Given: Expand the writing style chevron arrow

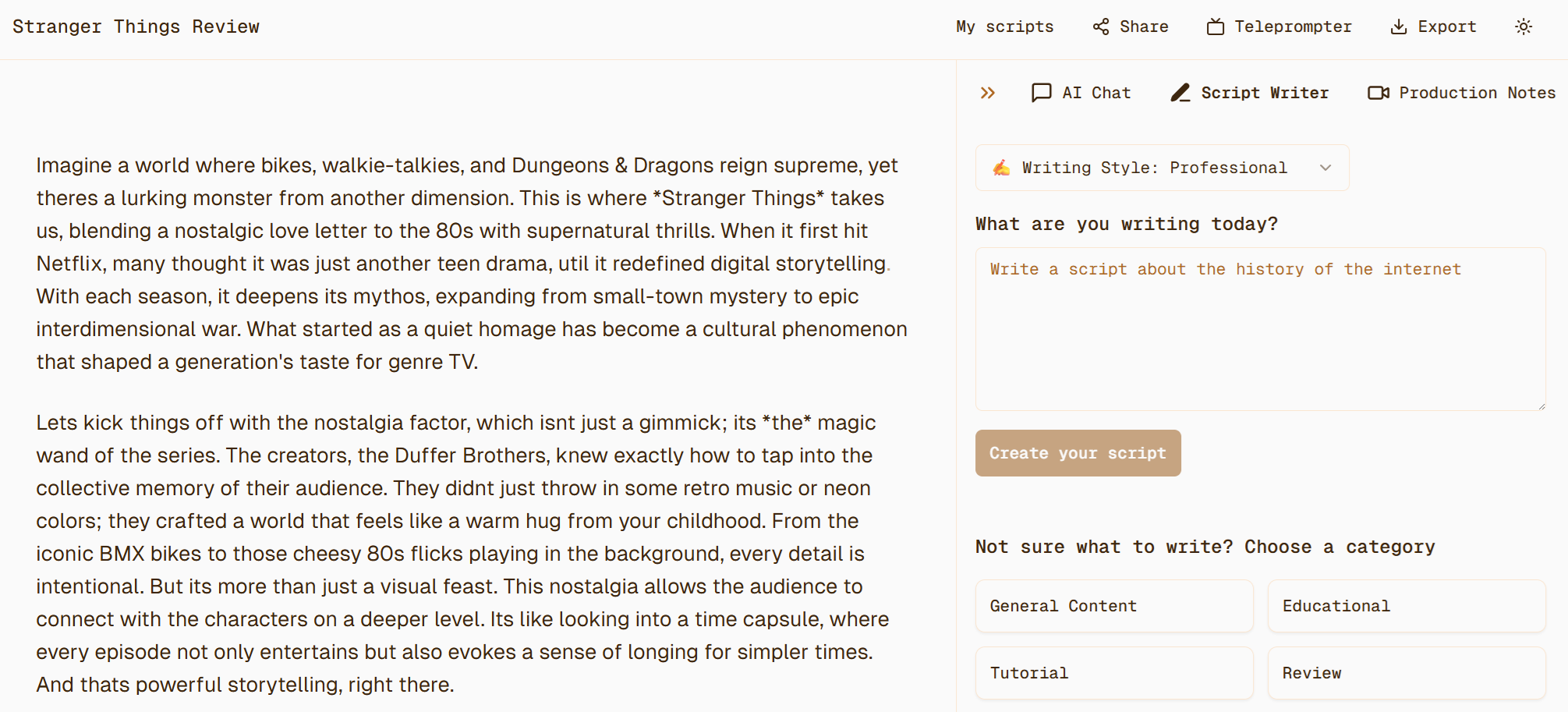Looking at the screenshot, I should 1326,168.
